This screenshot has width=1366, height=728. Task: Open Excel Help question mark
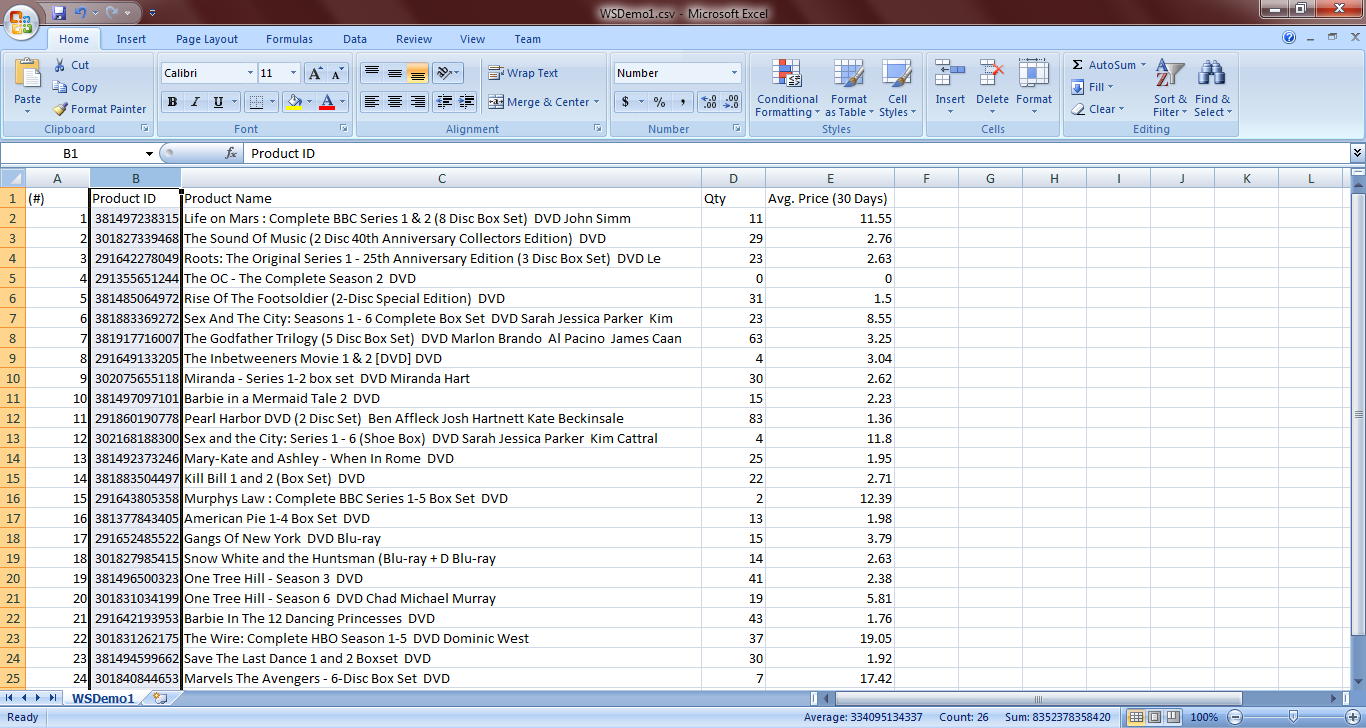point(1289,38)
